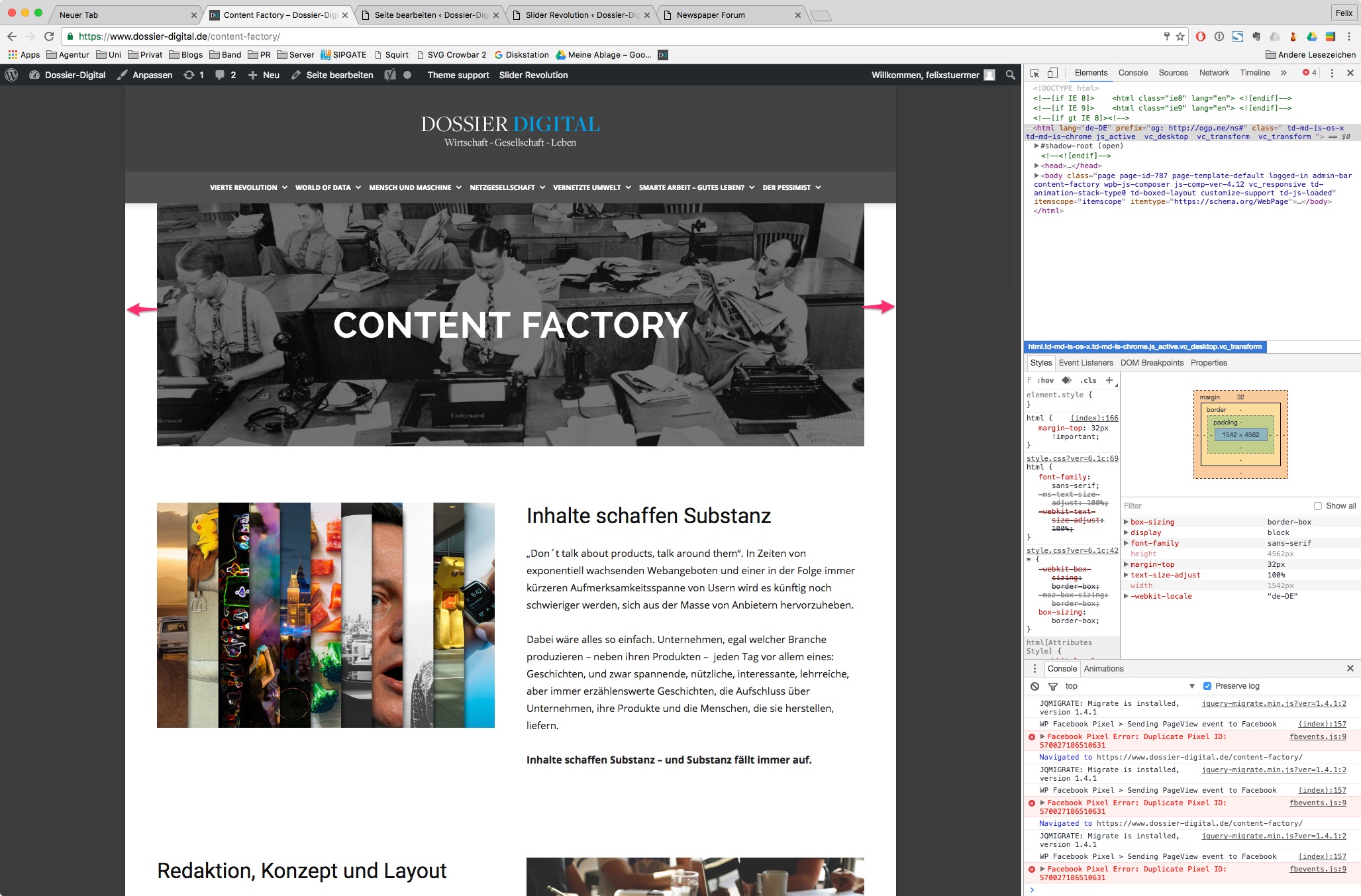Toggle the Preserve log checkbox

pos(1207,686)
